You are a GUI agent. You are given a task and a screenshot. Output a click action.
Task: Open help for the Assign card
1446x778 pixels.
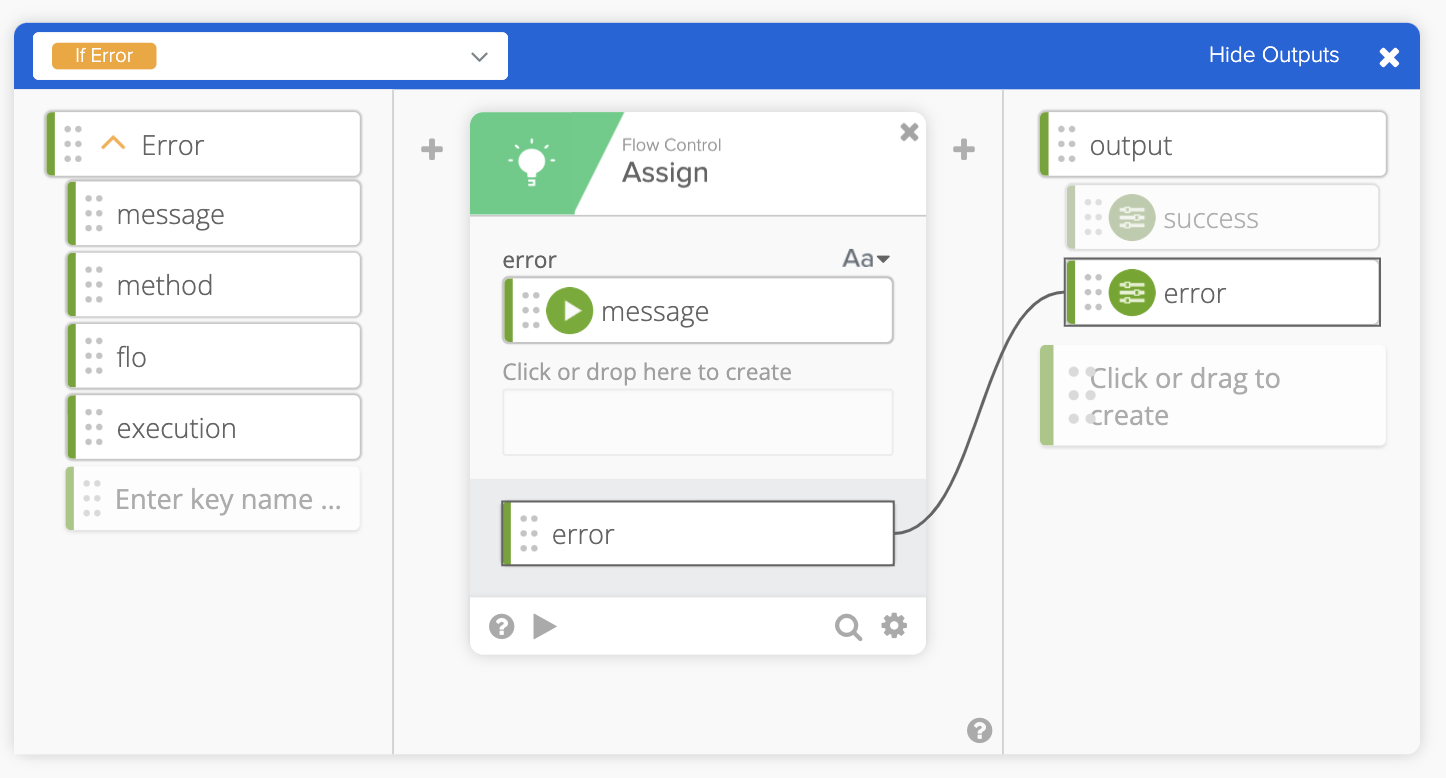pyautogui.click(x=501, y=627)
